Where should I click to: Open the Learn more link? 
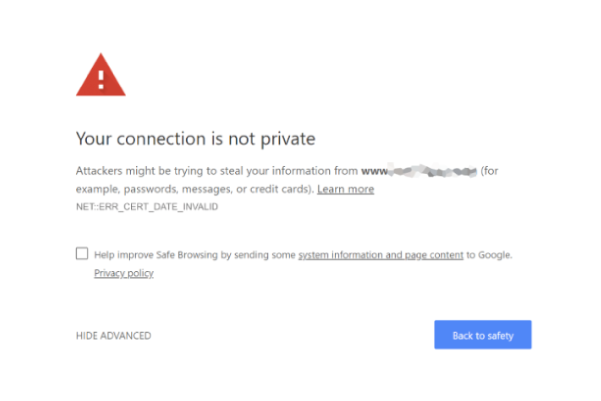345,189
